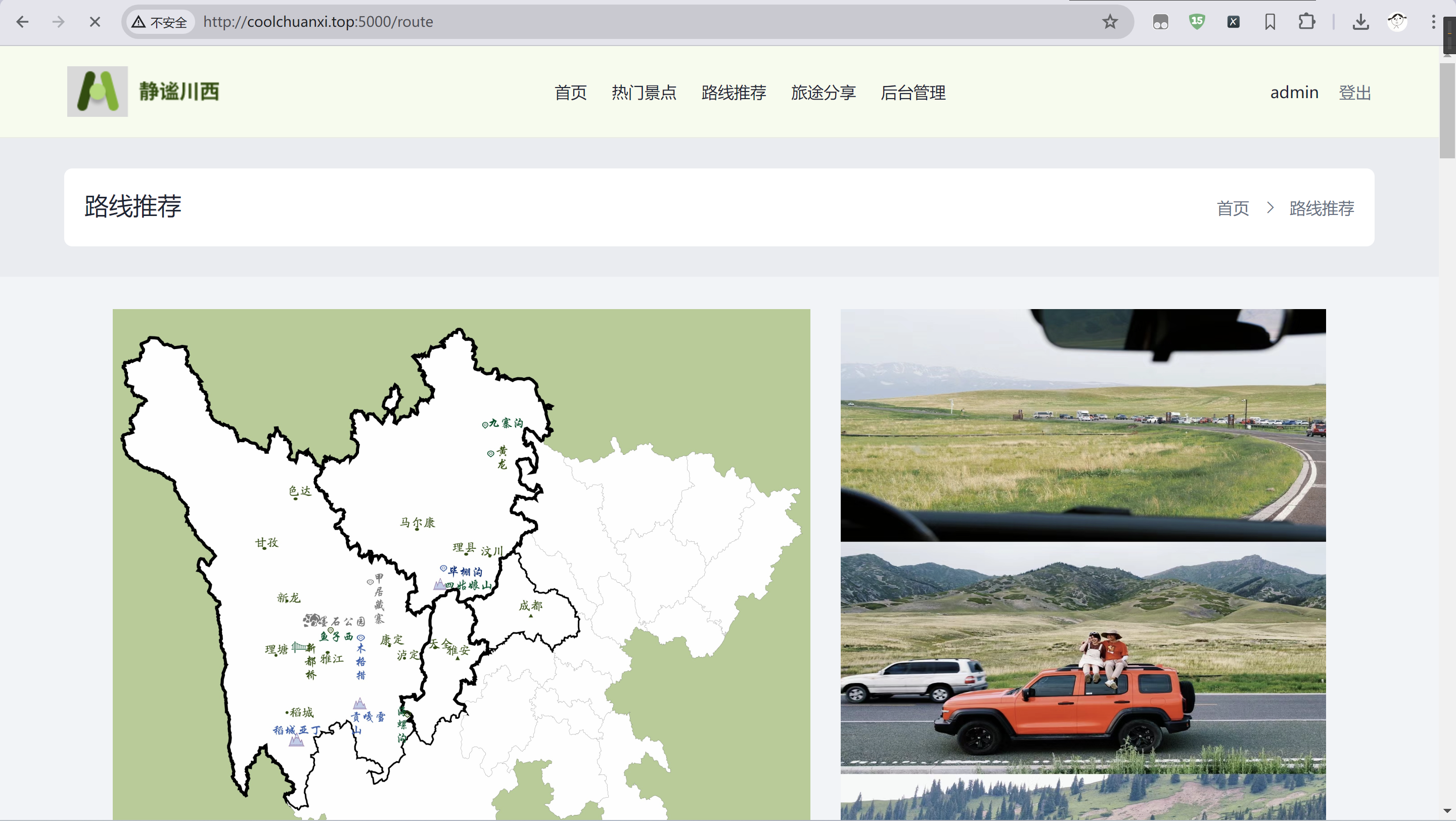Screen dimensions: 1456x821
Task: Select 路线推荐 navigation item
Action: tap(733, 92)
